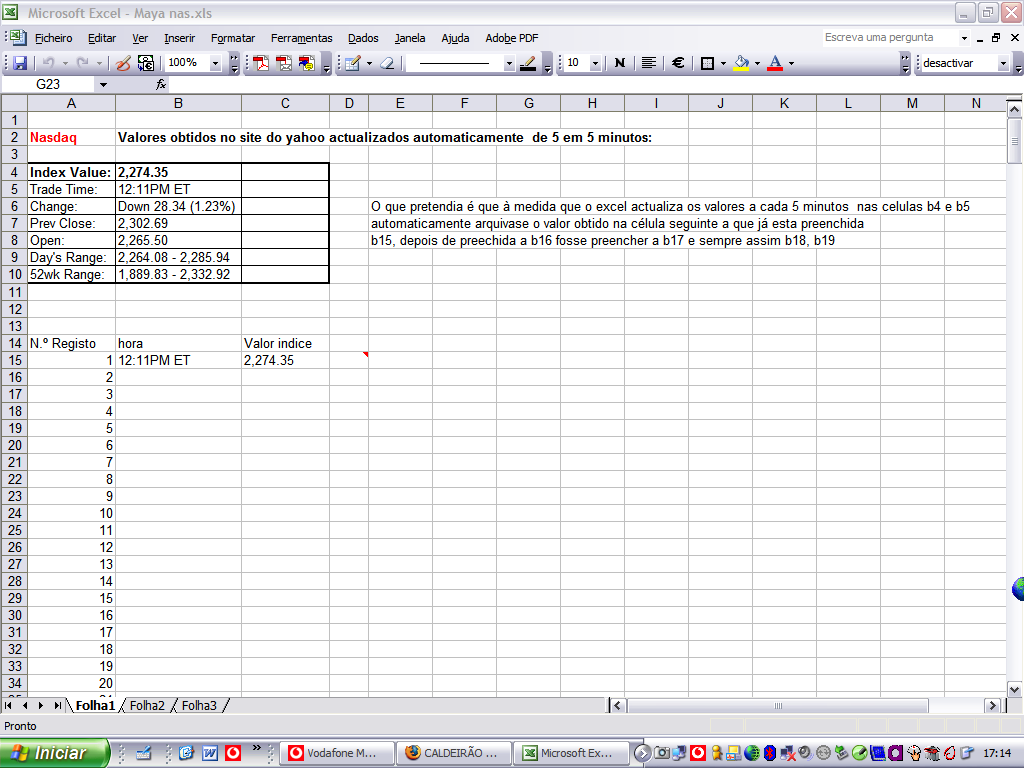Apply yellow fill color bucket
Screen dimensions: 1024x768
pyautogui.click(x=741, y=63)
